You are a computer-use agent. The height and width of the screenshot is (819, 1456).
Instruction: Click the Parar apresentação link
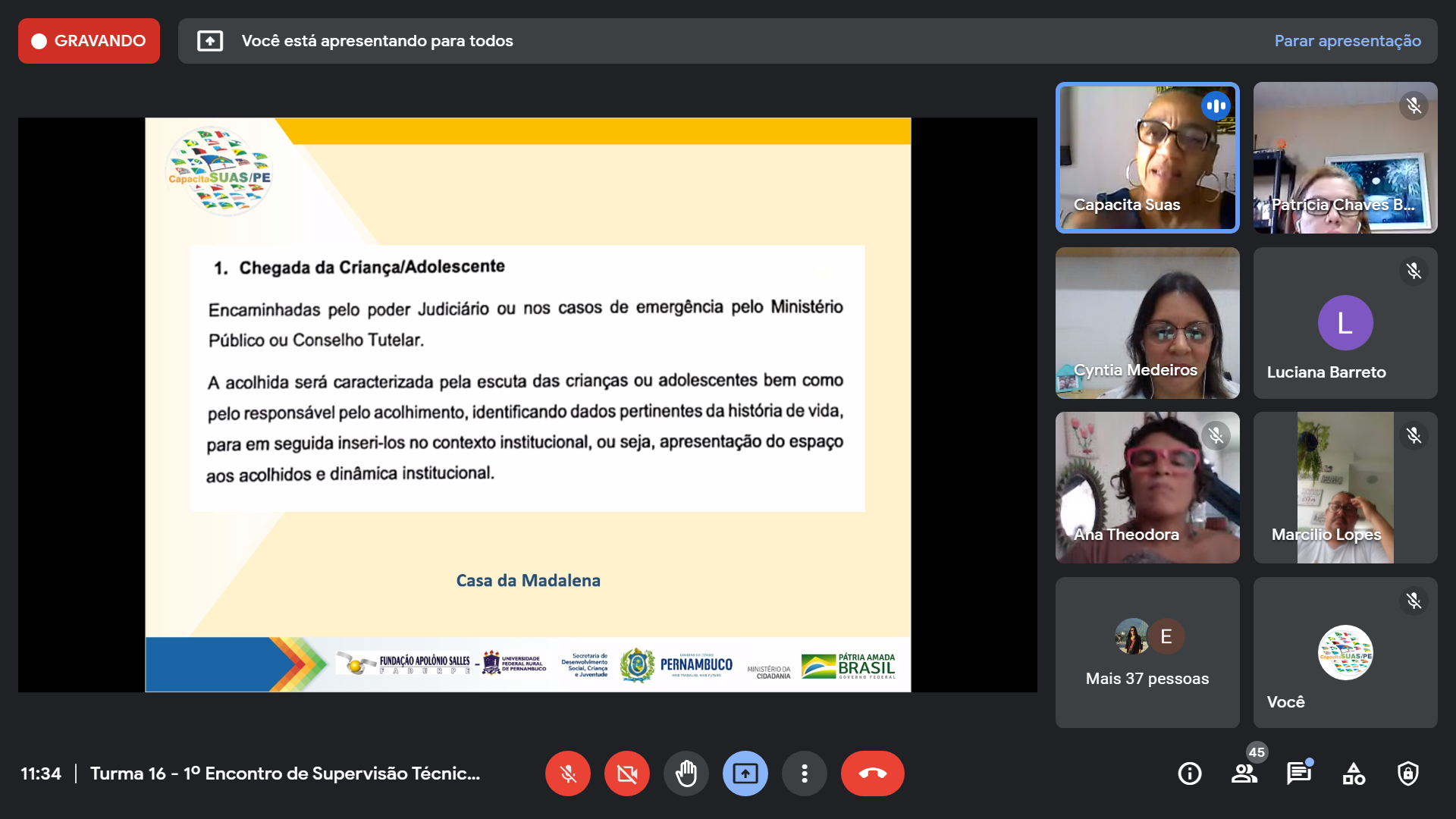tap(1348, 41)
